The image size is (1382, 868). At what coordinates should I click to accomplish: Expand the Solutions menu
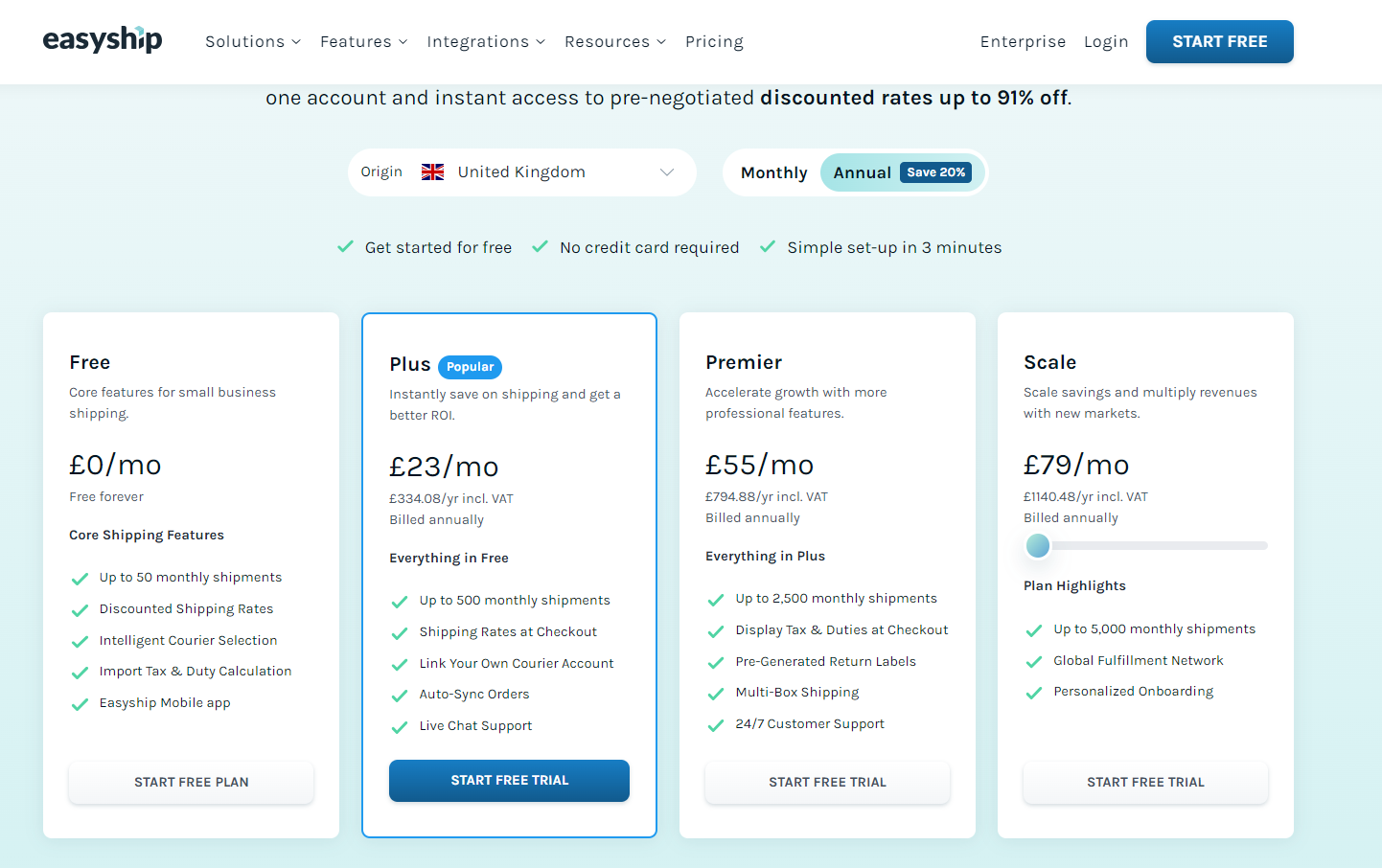point(252,41)
